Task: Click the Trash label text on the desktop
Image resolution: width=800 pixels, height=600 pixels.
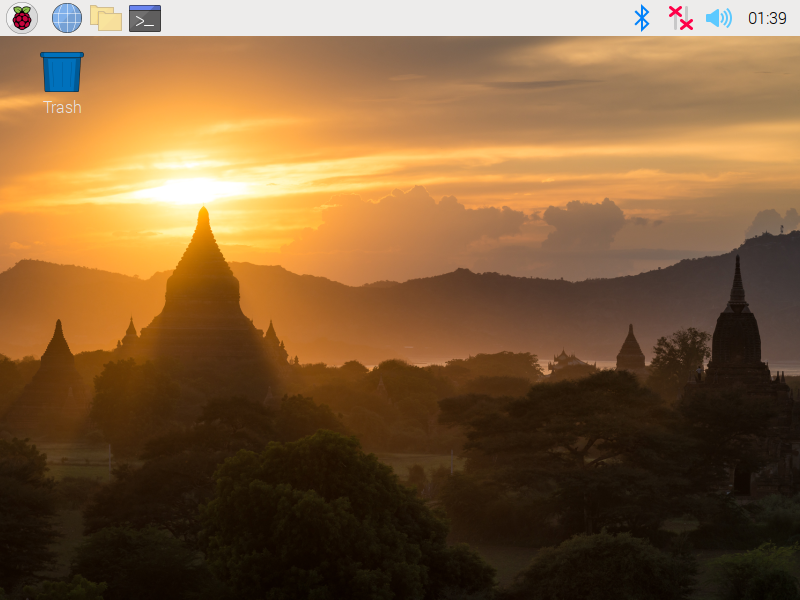Action: 62,107
